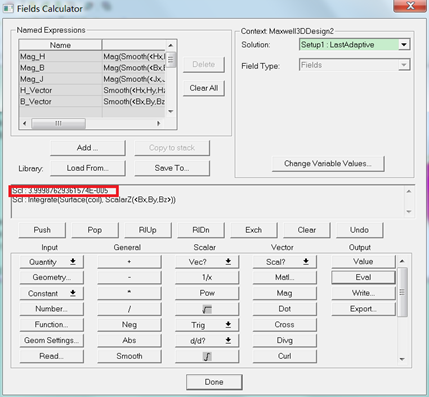Click the Add... named expression button
Screen dimensions: 429x397
(x=88, y=148)
